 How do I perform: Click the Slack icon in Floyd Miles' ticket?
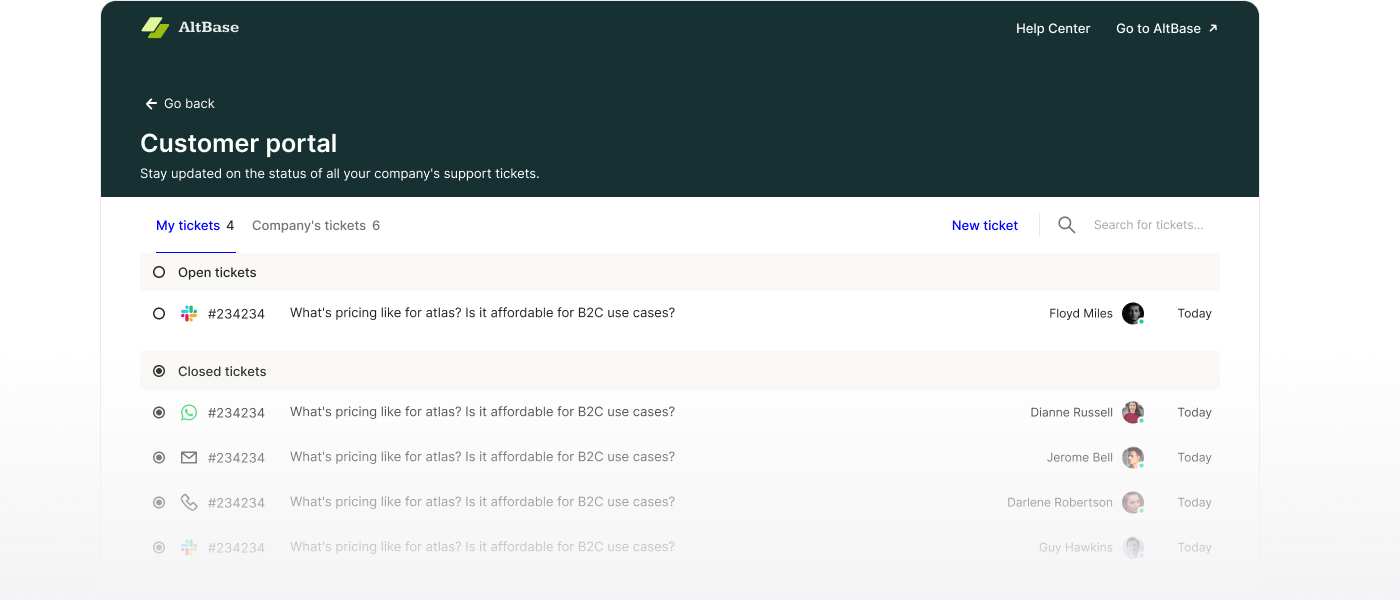point(189,313)
